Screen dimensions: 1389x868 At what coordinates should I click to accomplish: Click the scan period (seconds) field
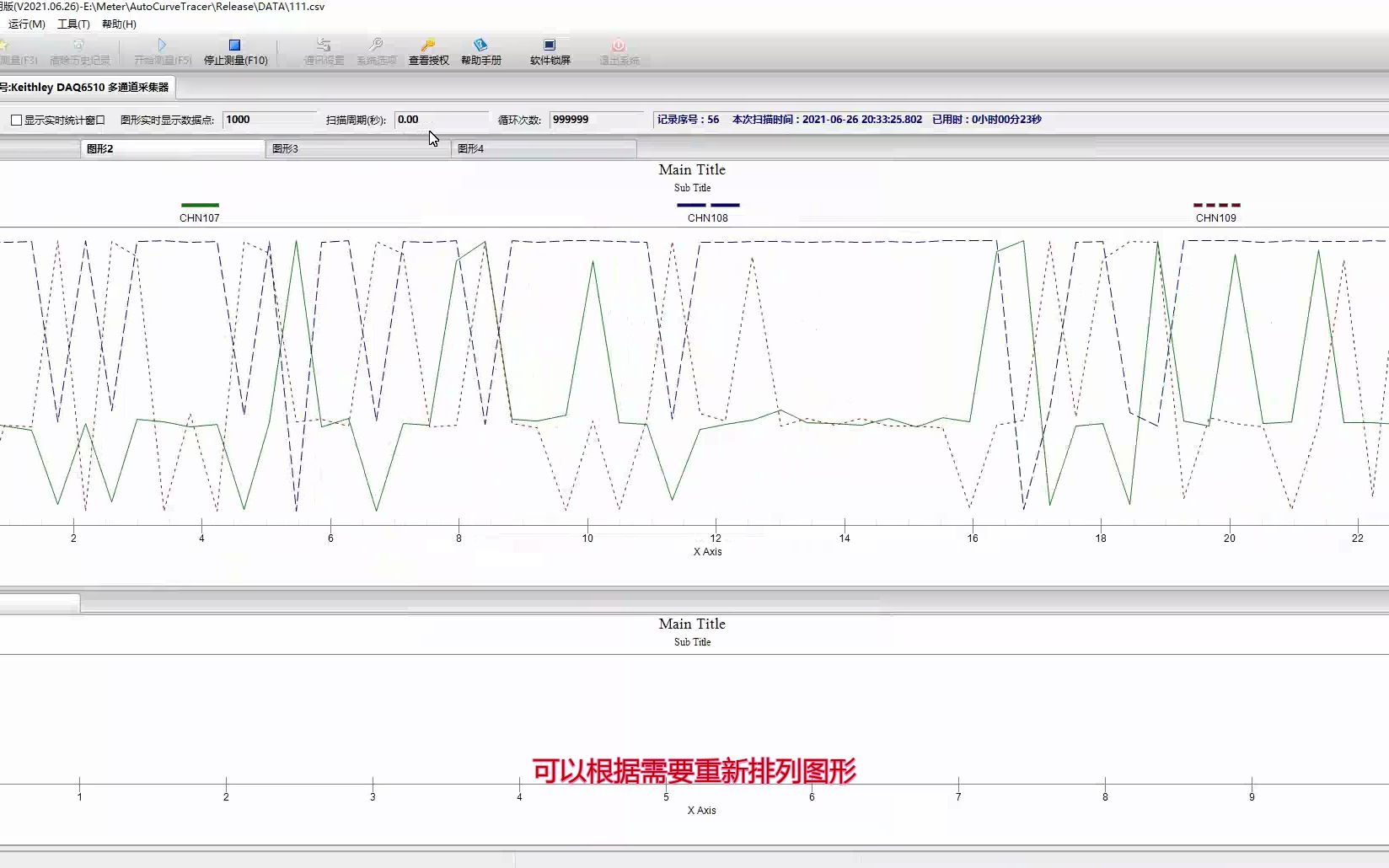tap(442, 120)
